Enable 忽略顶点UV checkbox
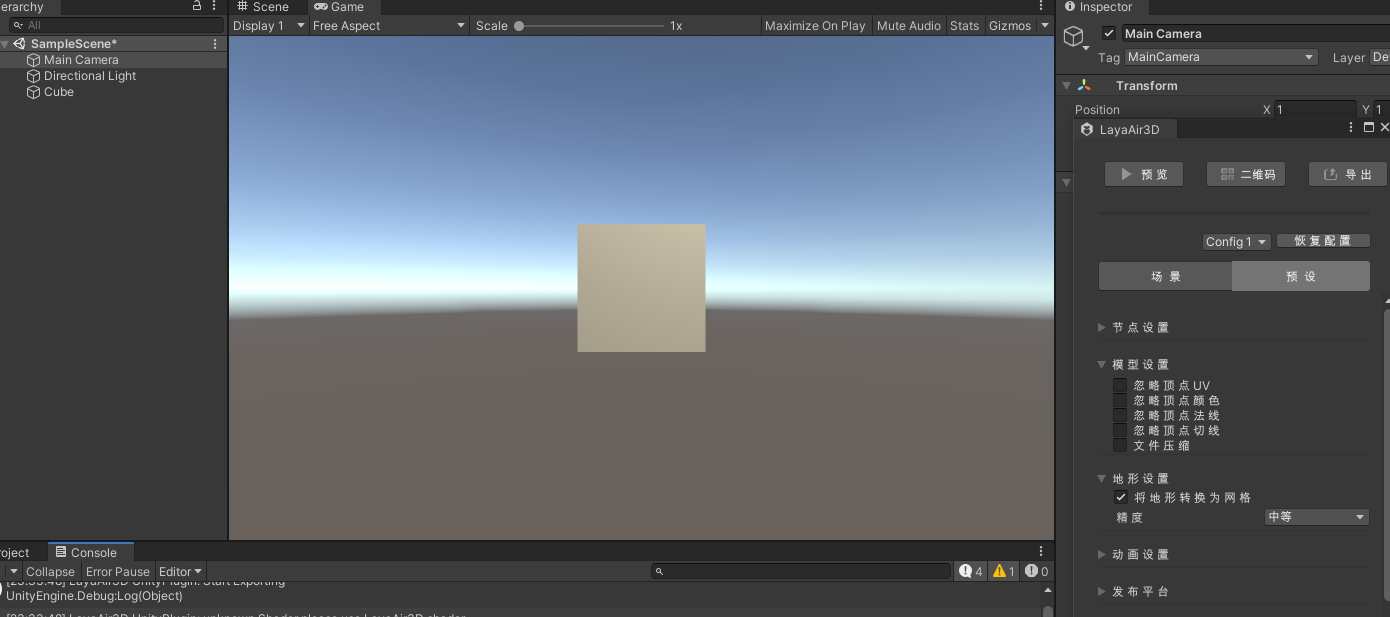Image resolution: width=1390 pixels, height=617 pixels. coord(1120,385)
